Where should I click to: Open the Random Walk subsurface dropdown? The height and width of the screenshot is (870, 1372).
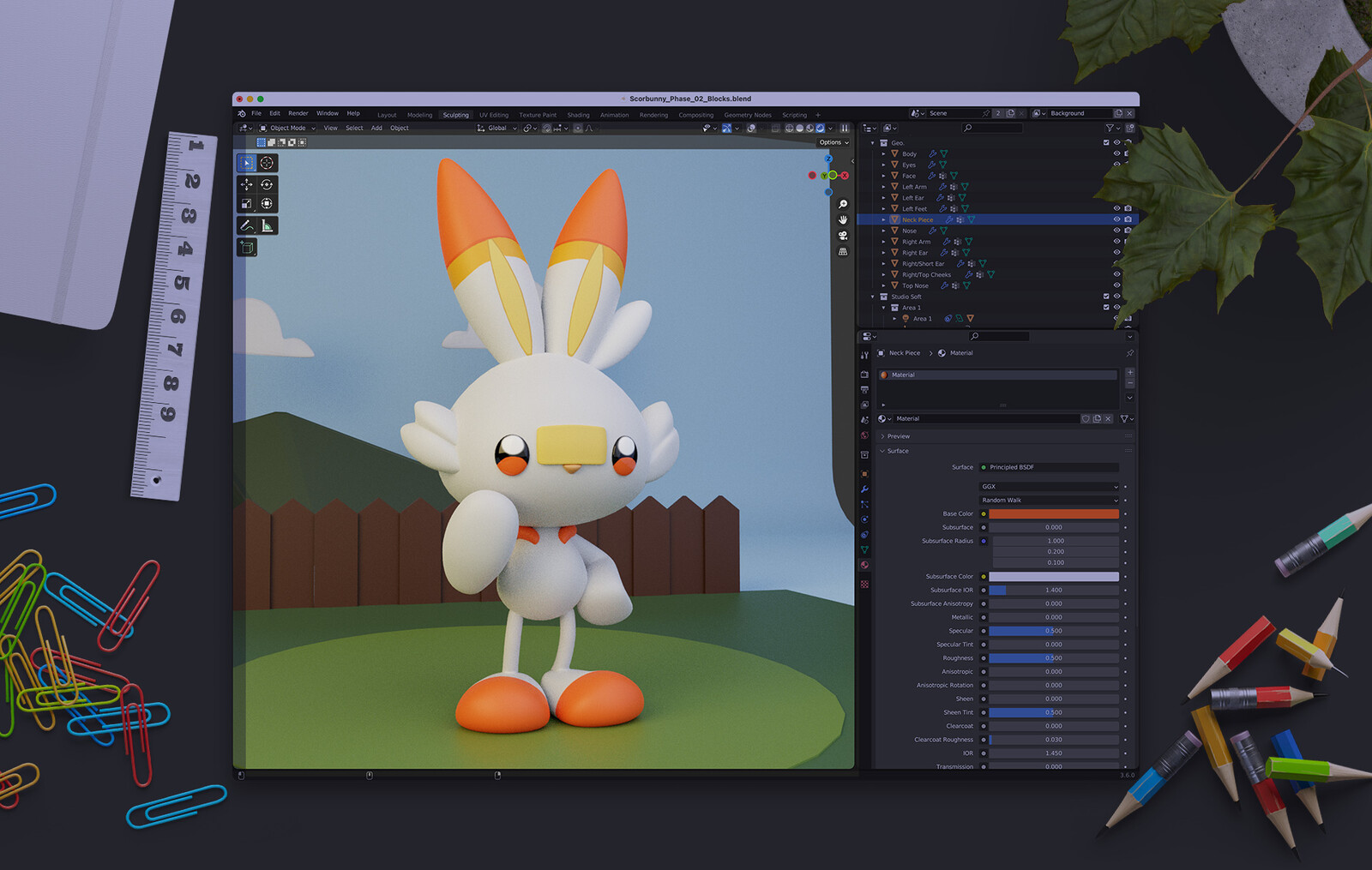tap(1050, 500)
